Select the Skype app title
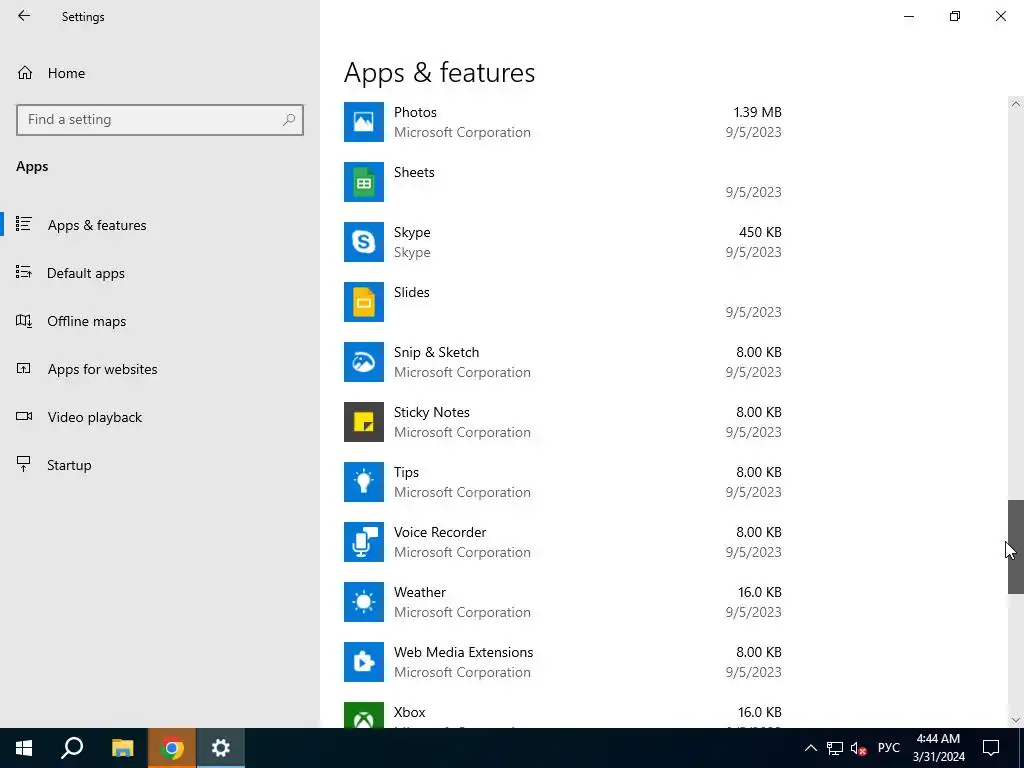The width and height of the screenshot is (1024, 768). [412, 232]
